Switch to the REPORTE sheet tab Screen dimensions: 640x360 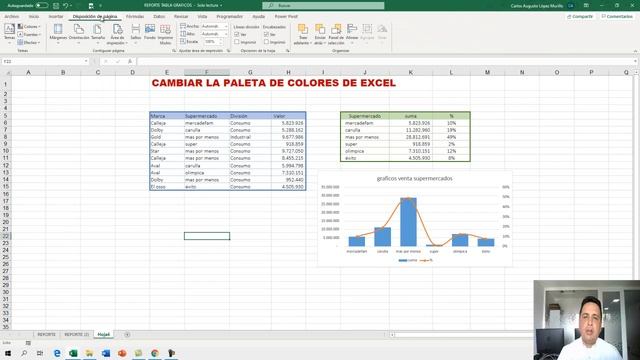click(47, 335)
